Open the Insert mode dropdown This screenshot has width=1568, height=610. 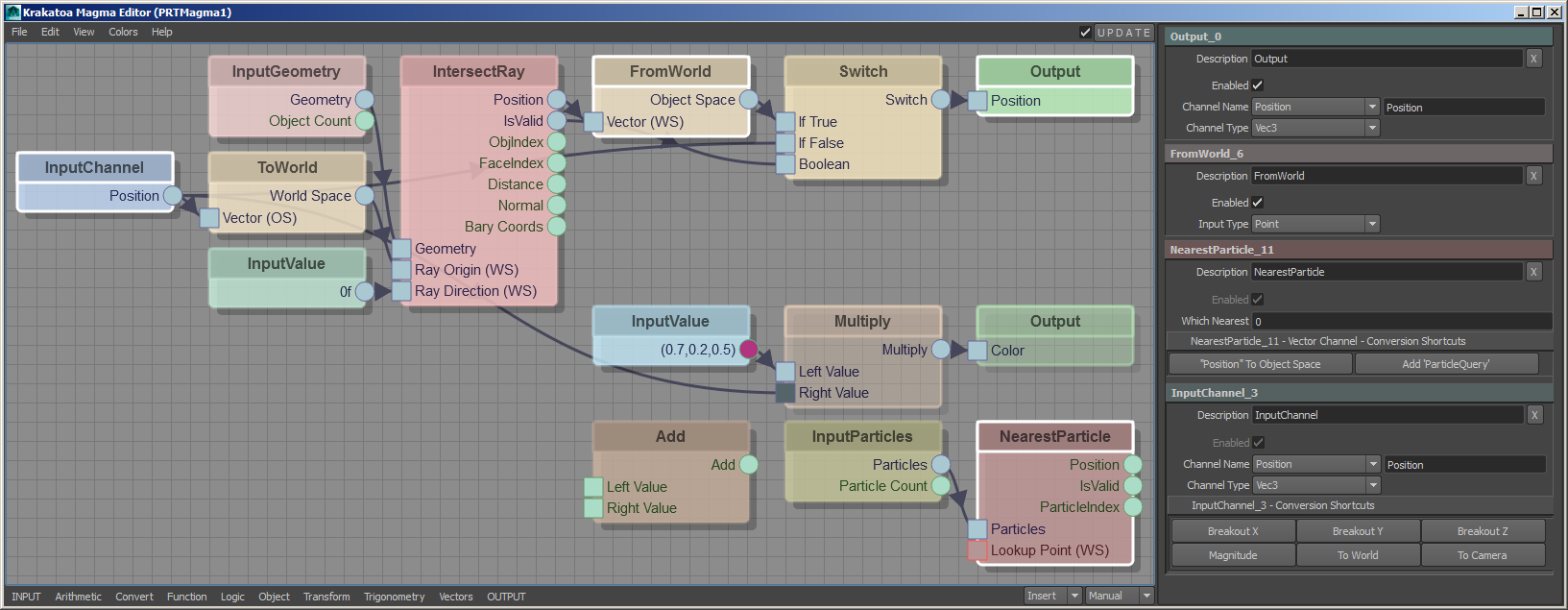tap(1053, 596)
